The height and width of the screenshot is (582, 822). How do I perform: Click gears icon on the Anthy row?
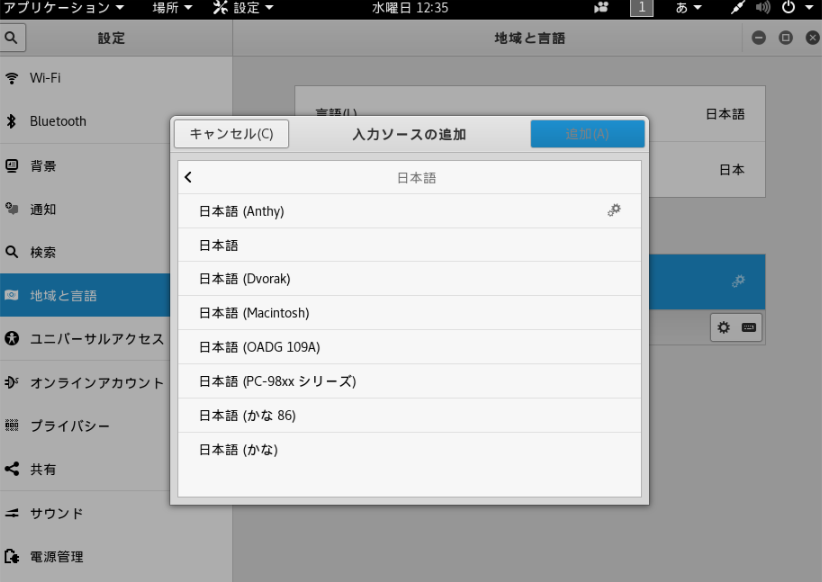[x=614, y=210]
